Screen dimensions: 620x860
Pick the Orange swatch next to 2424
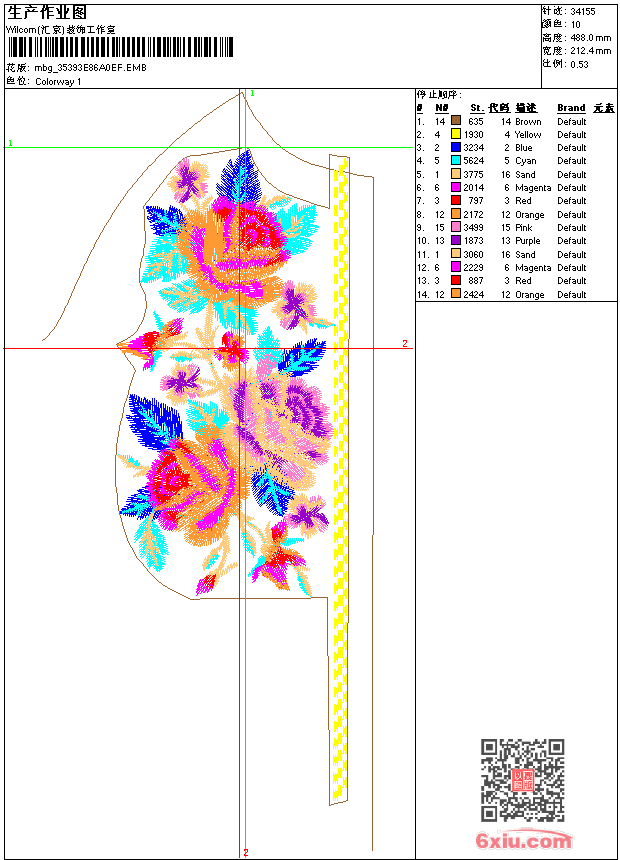coord(455,294)
